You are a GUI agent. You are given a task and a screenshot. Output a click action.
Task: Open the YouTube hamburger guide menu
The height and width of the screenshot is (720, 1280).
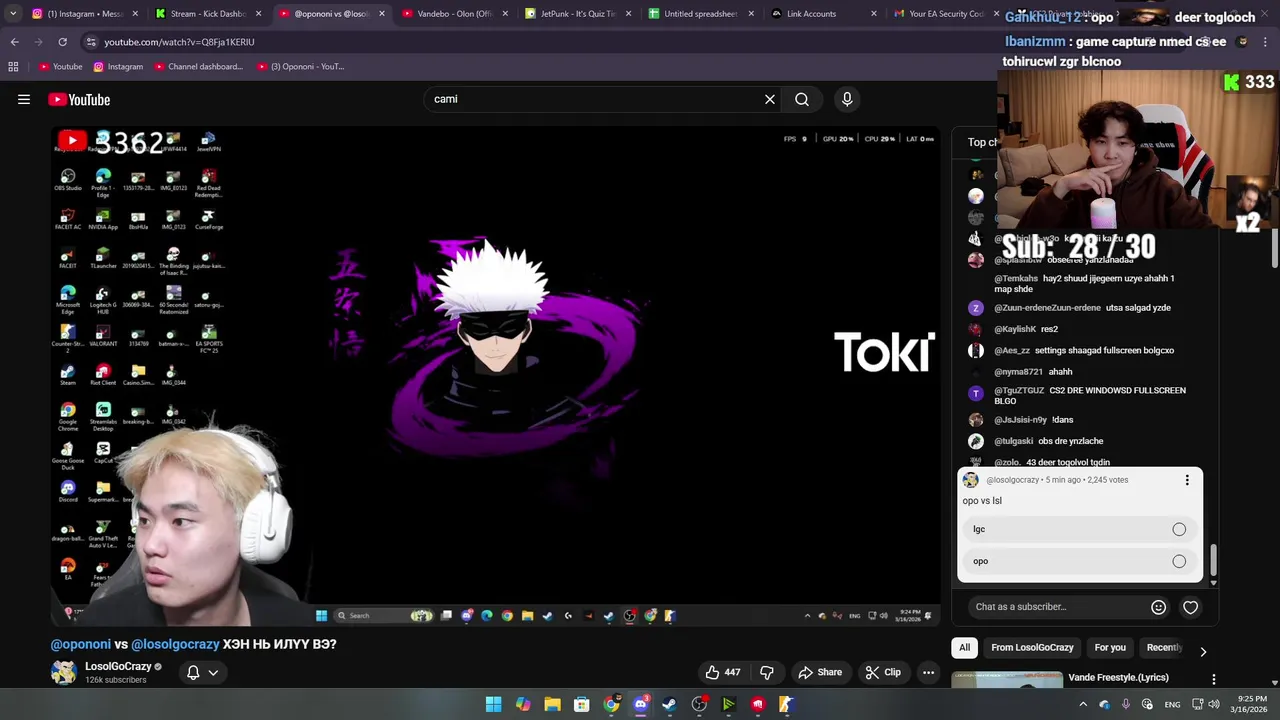24,99
